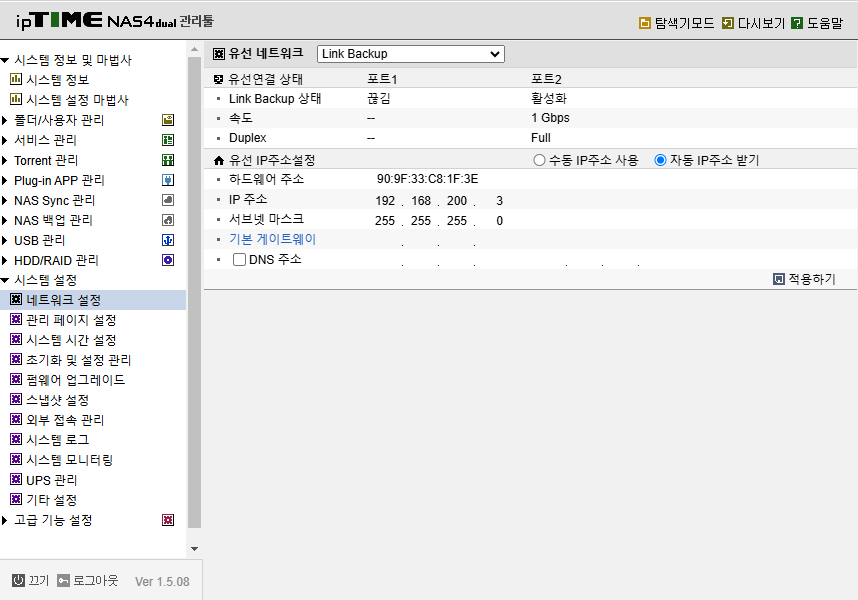Click the 시스템 설정 마법사 chart icon
Image resolution: width=858 pixels, height=600 pixels.
tap(16, 100)
